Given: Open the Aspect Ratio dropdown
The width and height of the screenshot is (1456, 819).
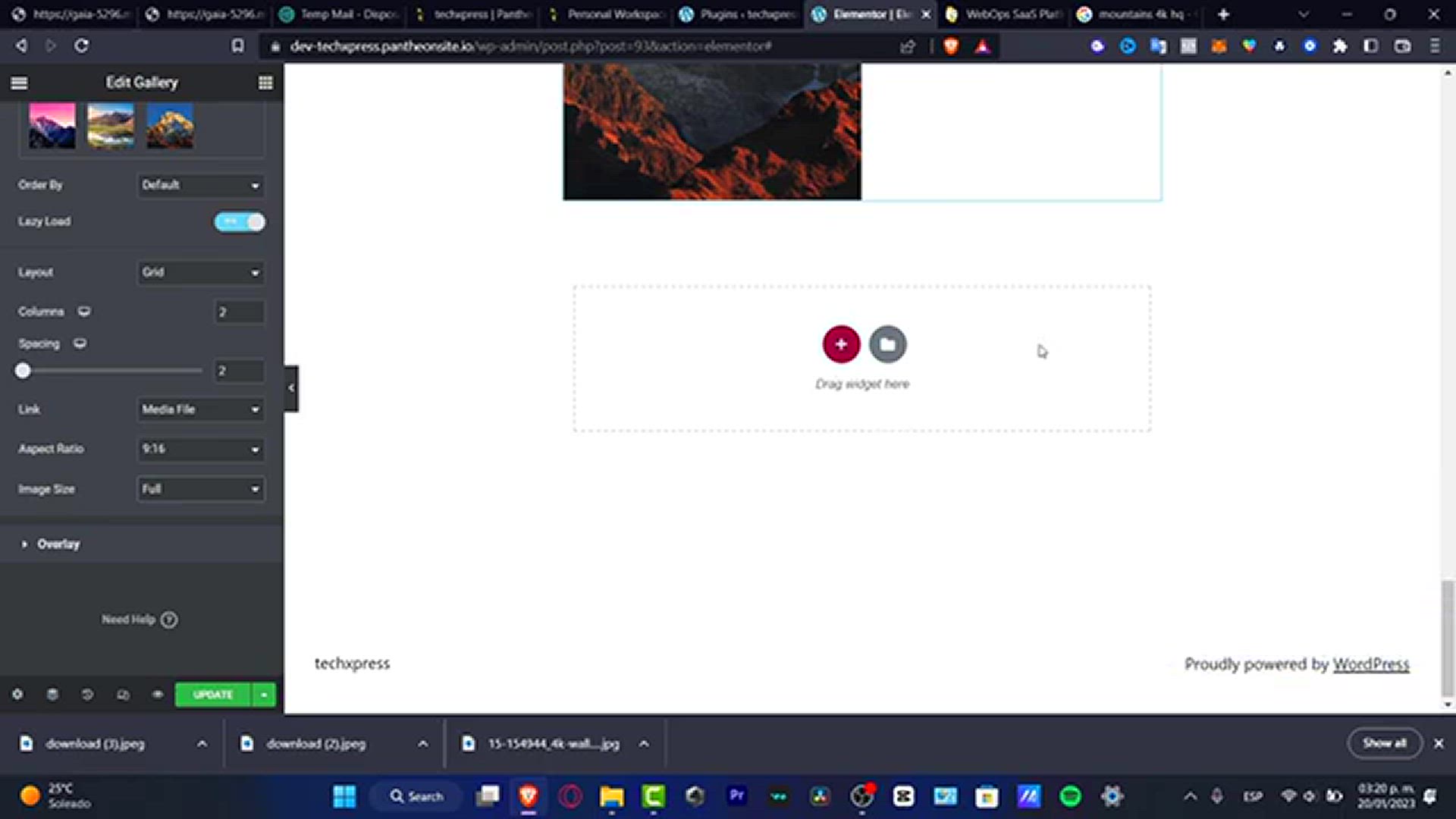Looking at the screenshot, I should click(x=201, y=449).
